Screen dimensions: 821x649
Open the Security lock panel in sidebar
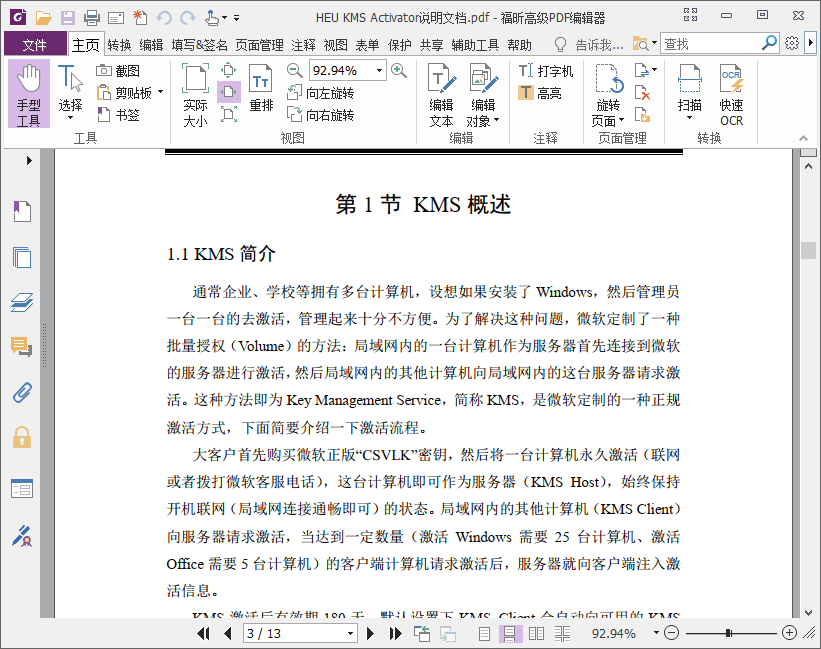(22, 438)
